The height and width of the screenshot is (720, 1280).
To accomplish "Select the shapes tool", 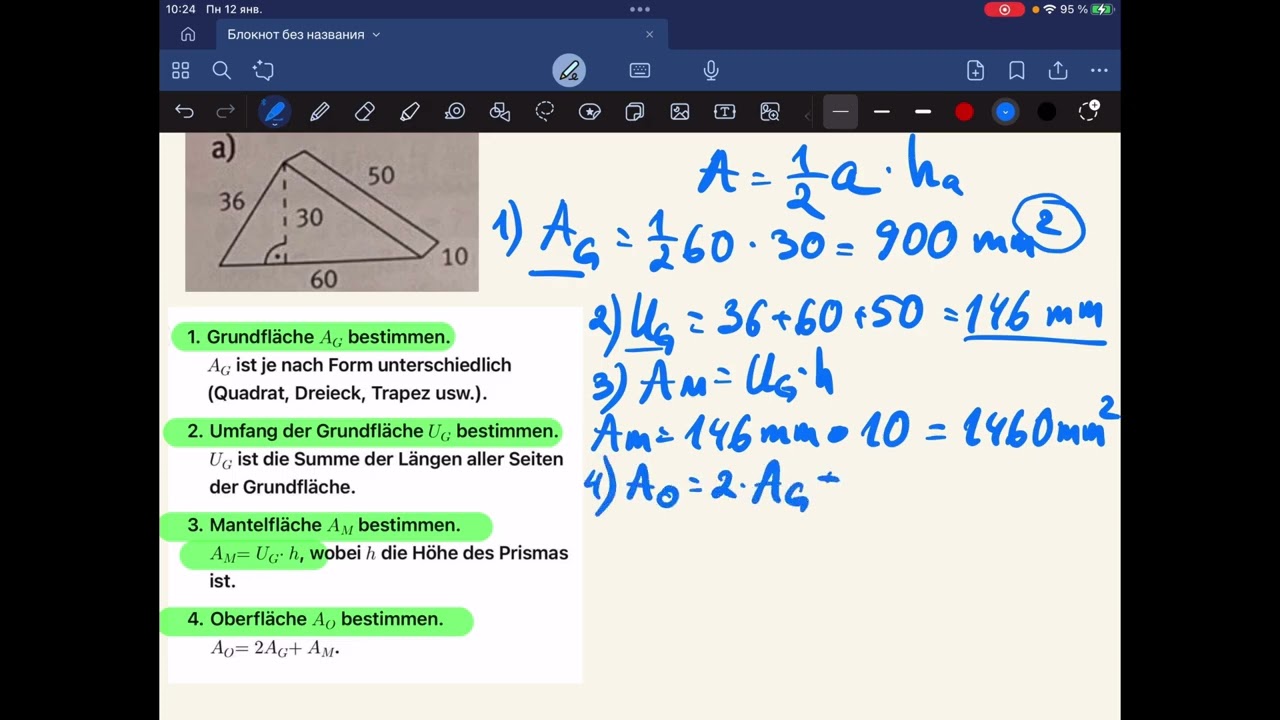I will tap(500, 111).
